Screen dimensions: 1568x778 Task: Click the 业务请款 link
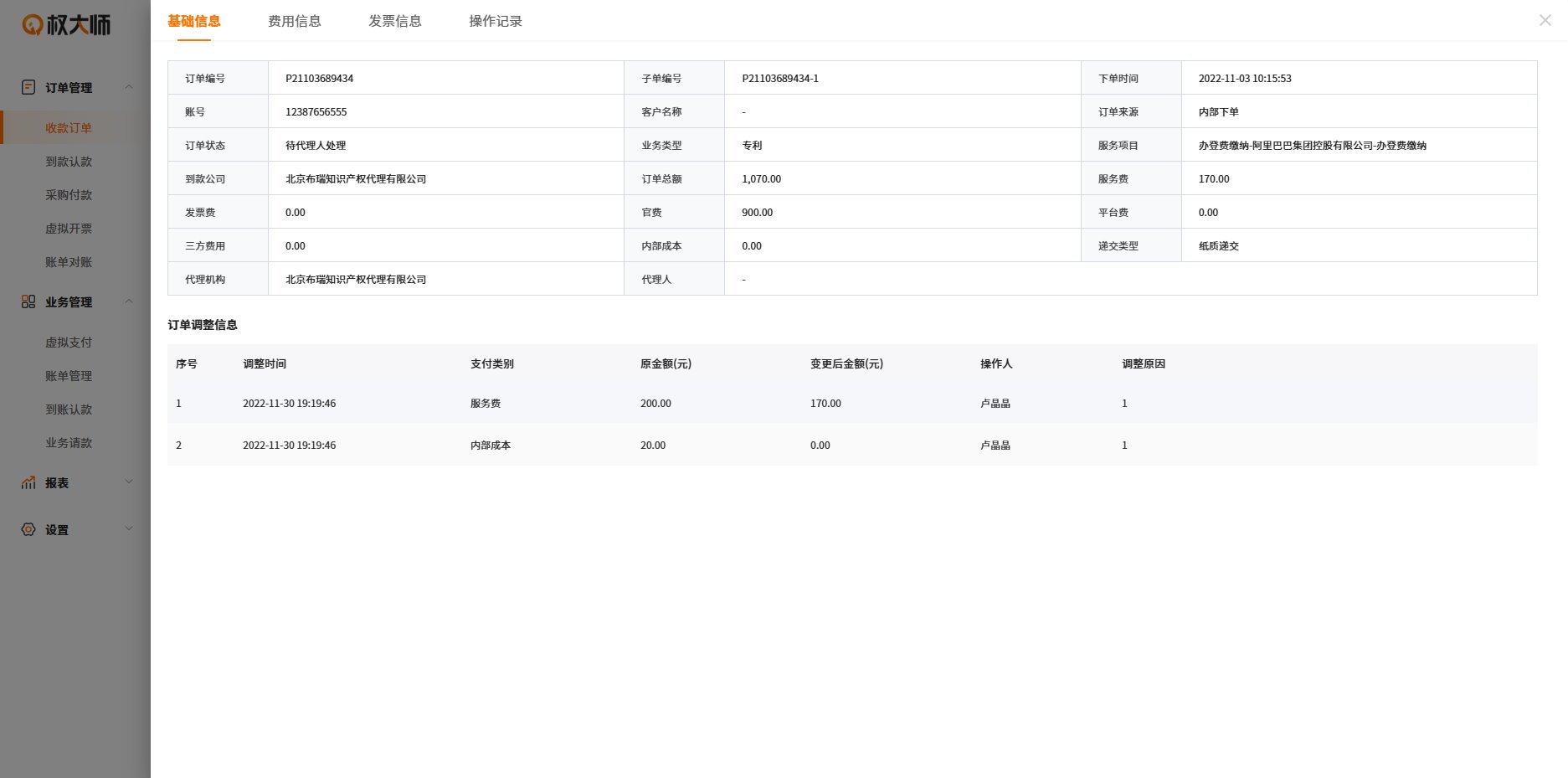68,442
